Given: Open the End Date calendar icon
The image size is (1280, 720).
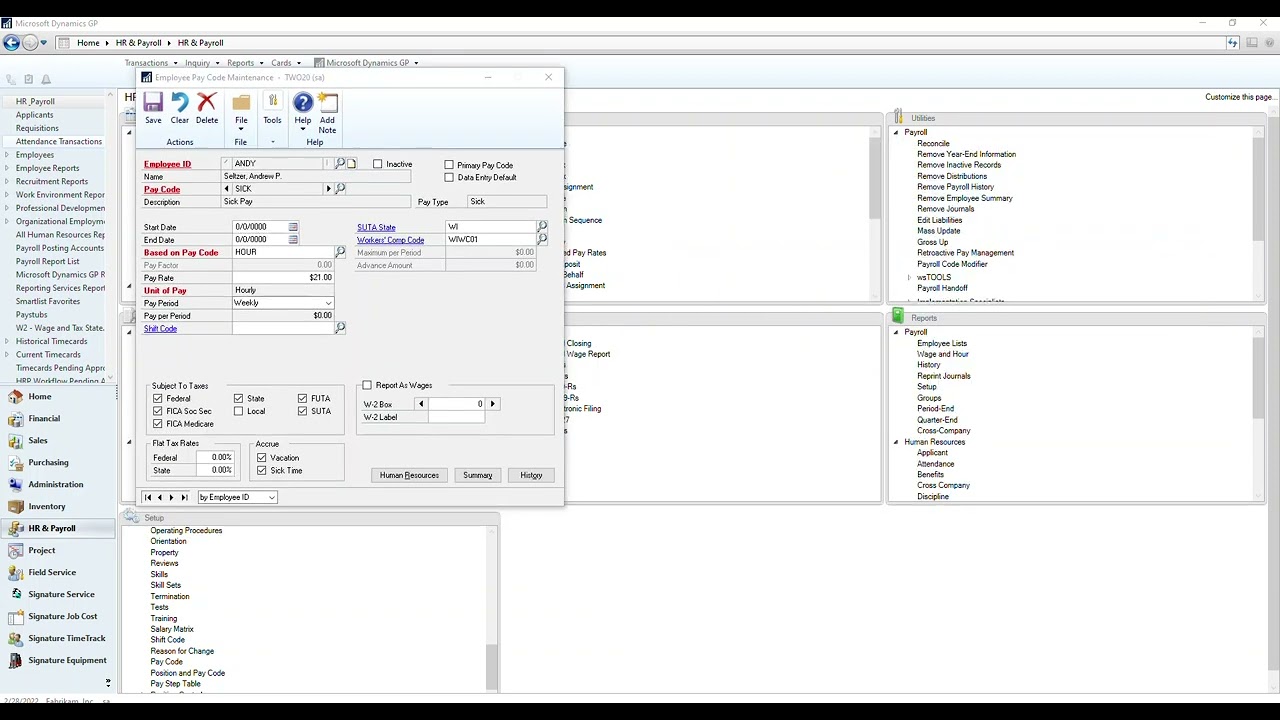Looking at the screenshot, I should [293, 240].
